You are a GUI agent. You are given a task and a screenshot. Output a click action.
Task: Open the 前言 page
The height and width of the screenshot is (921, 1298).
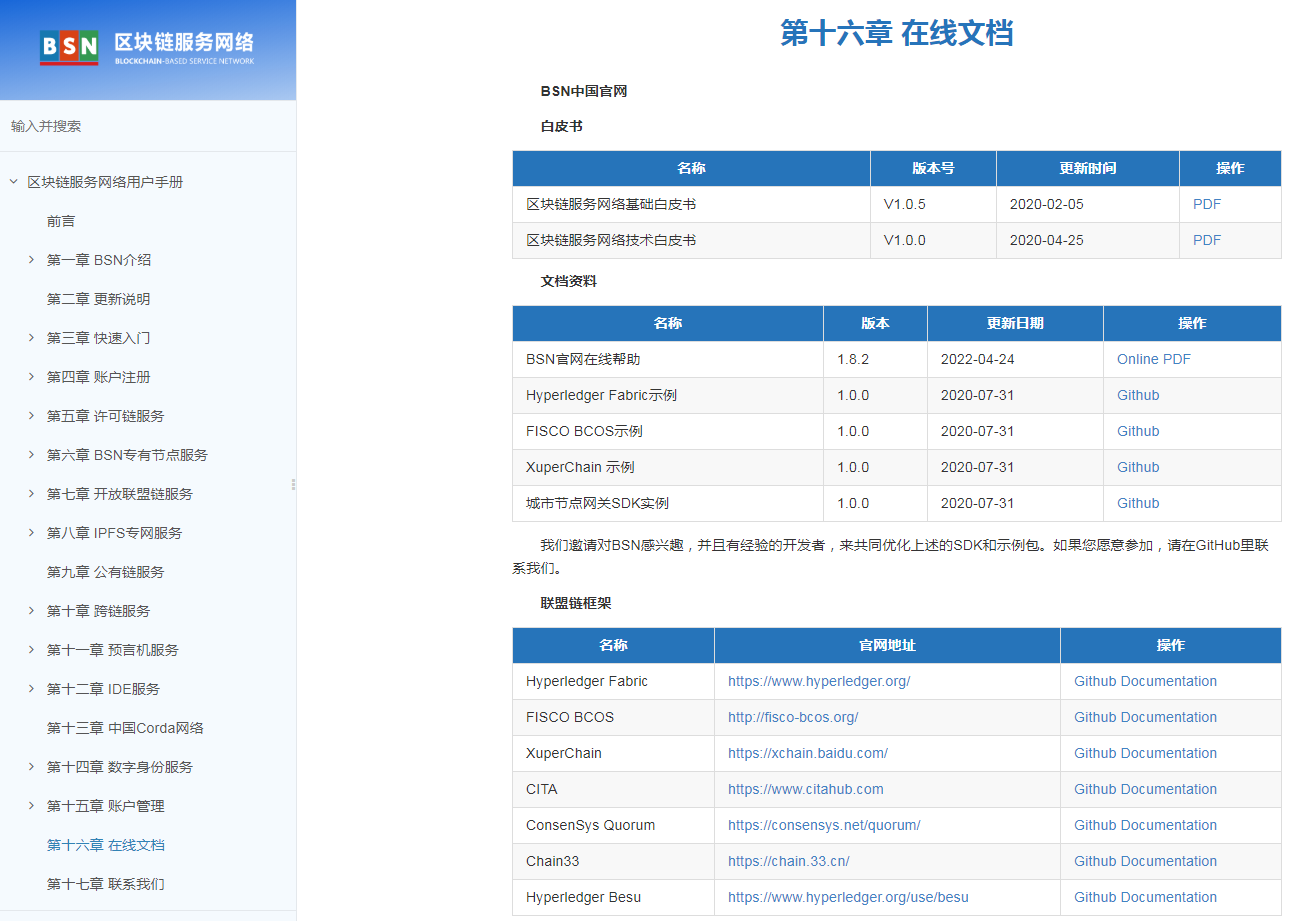point(61,221)
